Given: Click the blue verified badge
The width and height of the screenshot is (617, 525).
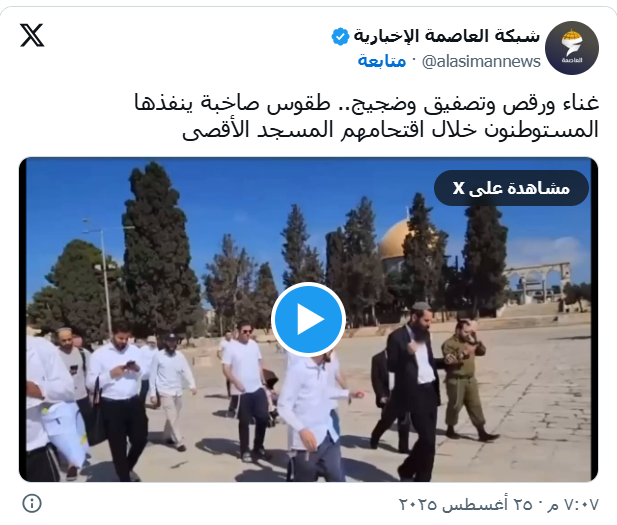Looking at the screenshot, I should (x=340, y=37).
